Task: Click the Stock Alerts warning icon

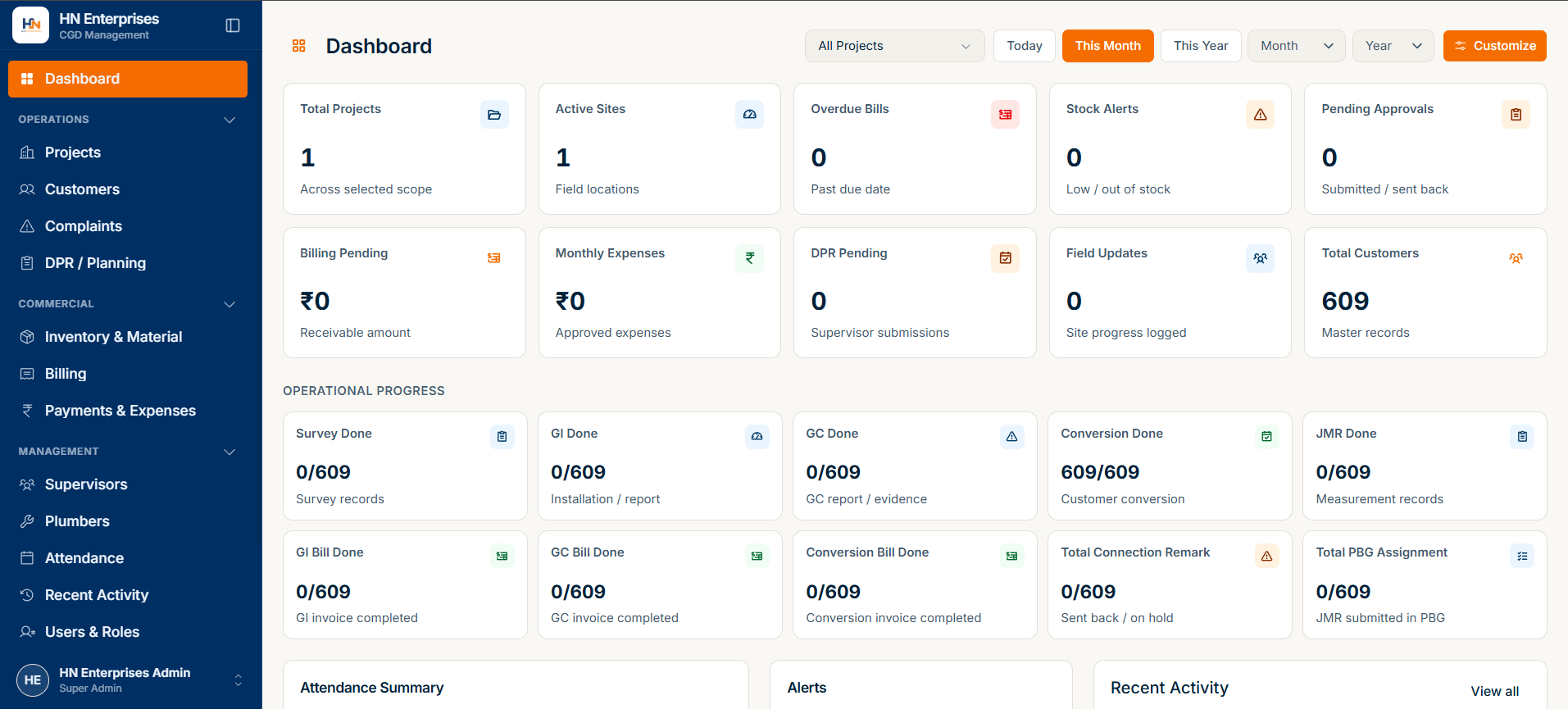Action: [x=1261, y=115]
